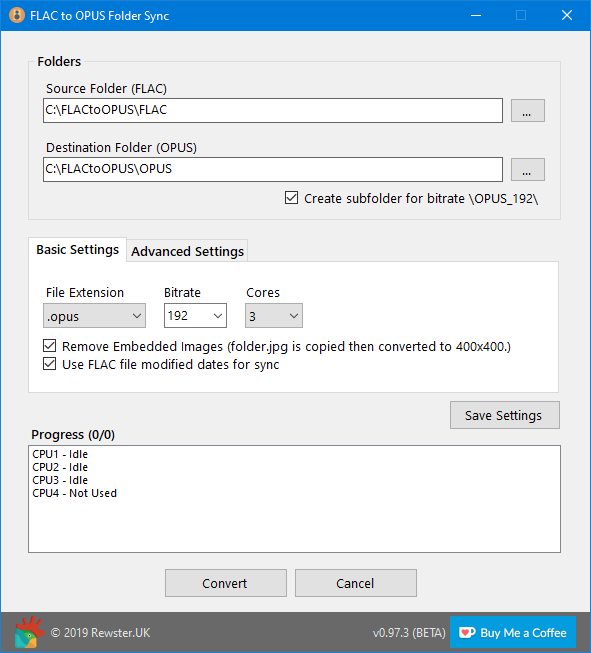Screen dimensions: 591x653
Task: Browse for the Source Folder (FLAC)
Action: [528, 111]
